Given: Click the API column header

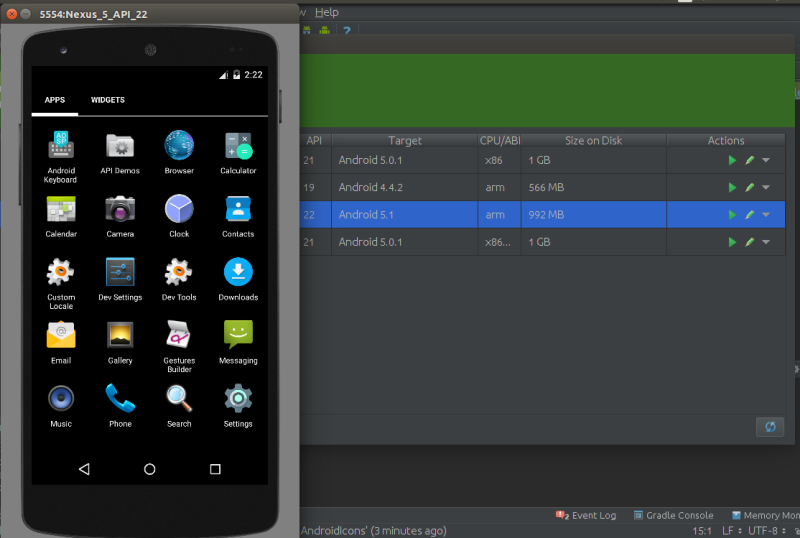Looking at the screenshot, I should click(x=314, y=140).
